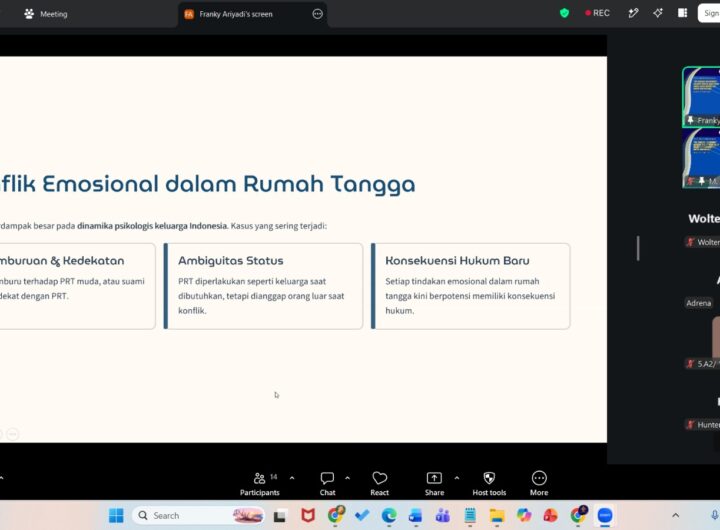The image size is (720, 530).
Task: Open the Chat panel
Action: [327, 484]
